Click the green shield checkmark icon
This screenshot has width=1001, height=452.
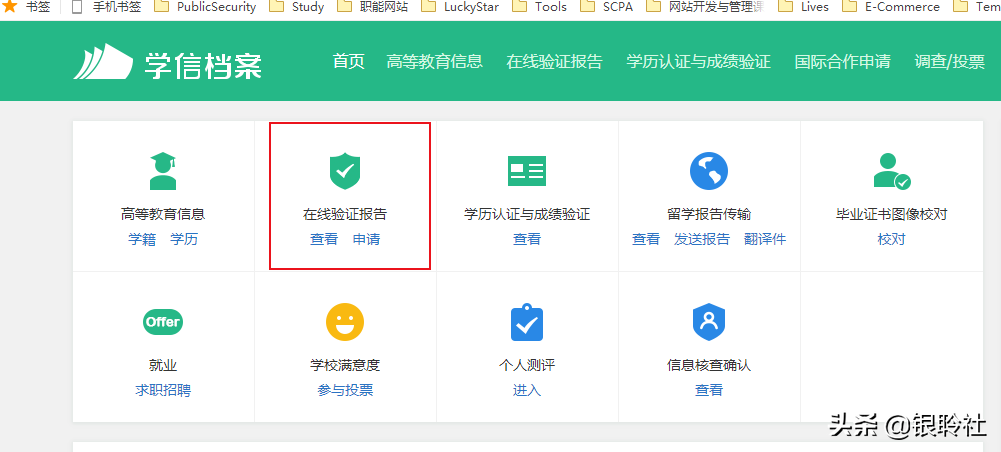pos(345,171)
